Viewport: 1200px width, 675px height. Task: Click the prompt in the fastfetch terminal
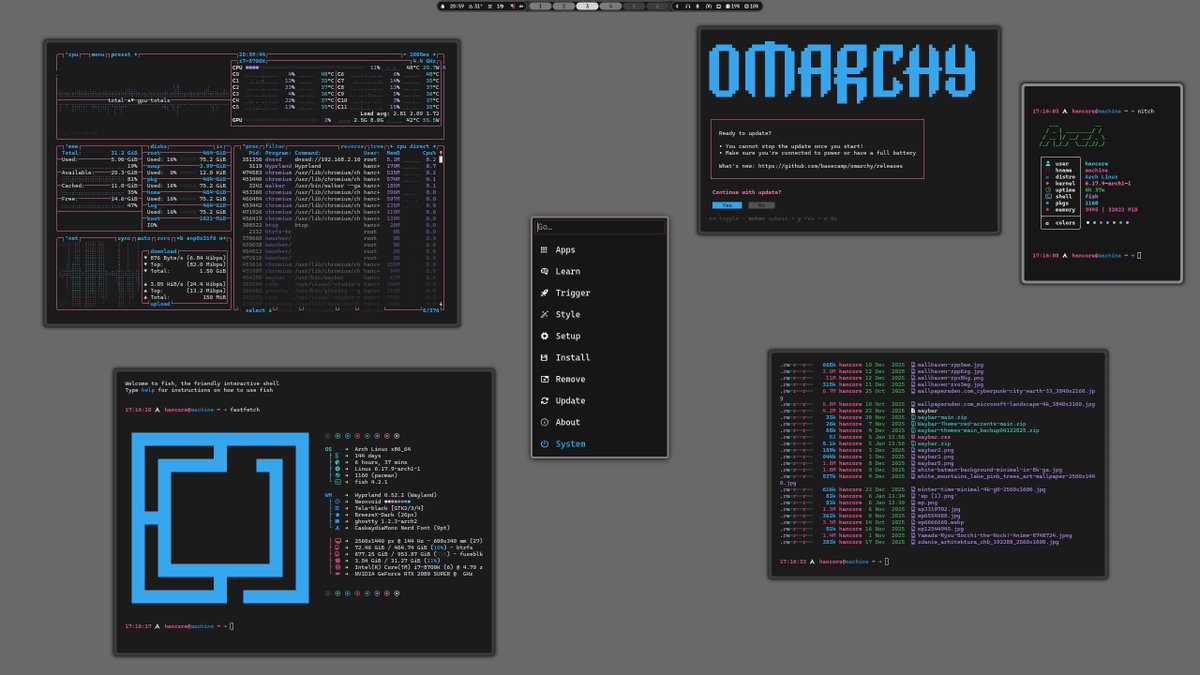click(x=179, y=626)
